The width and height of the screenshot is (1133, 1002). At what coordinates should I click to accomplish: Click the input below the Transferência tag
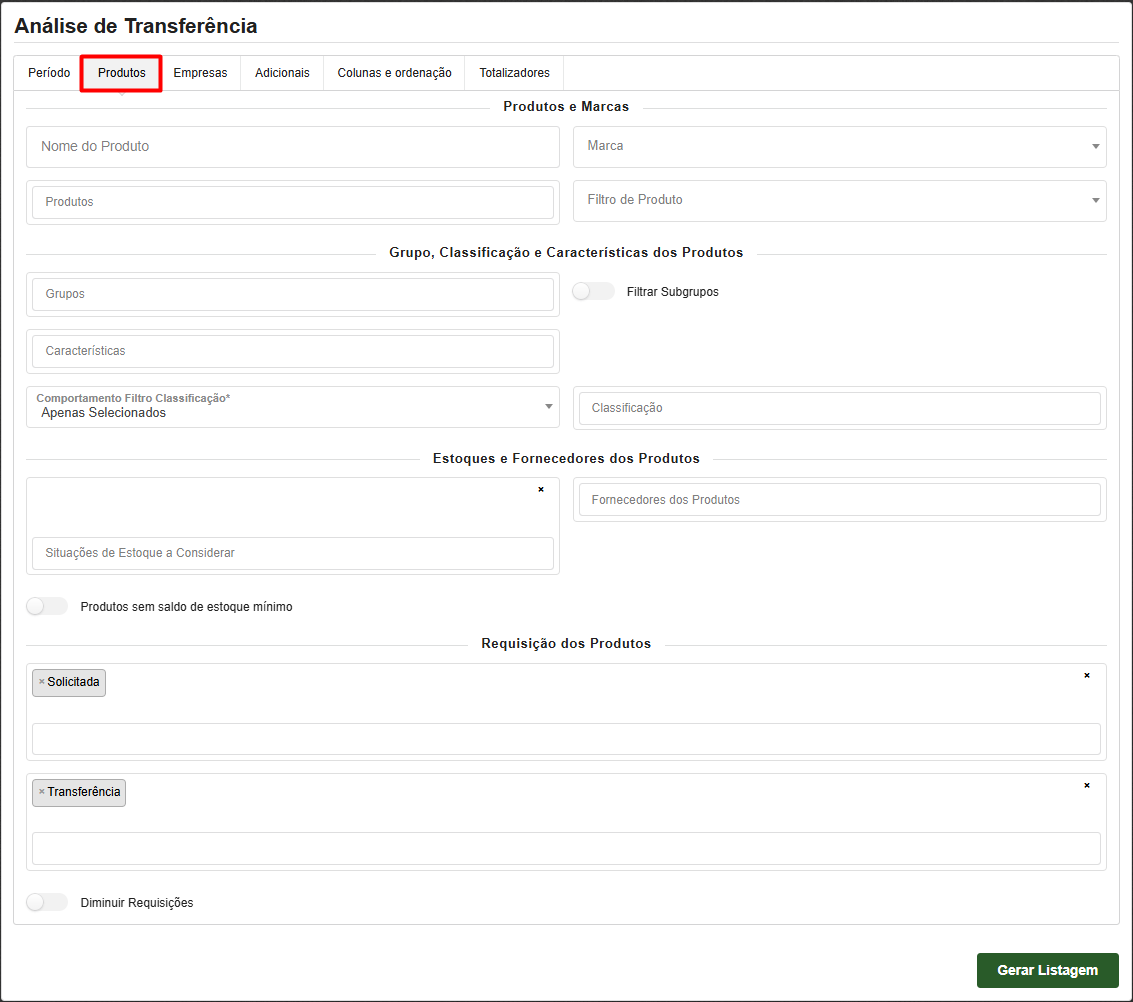pos(566,849)
